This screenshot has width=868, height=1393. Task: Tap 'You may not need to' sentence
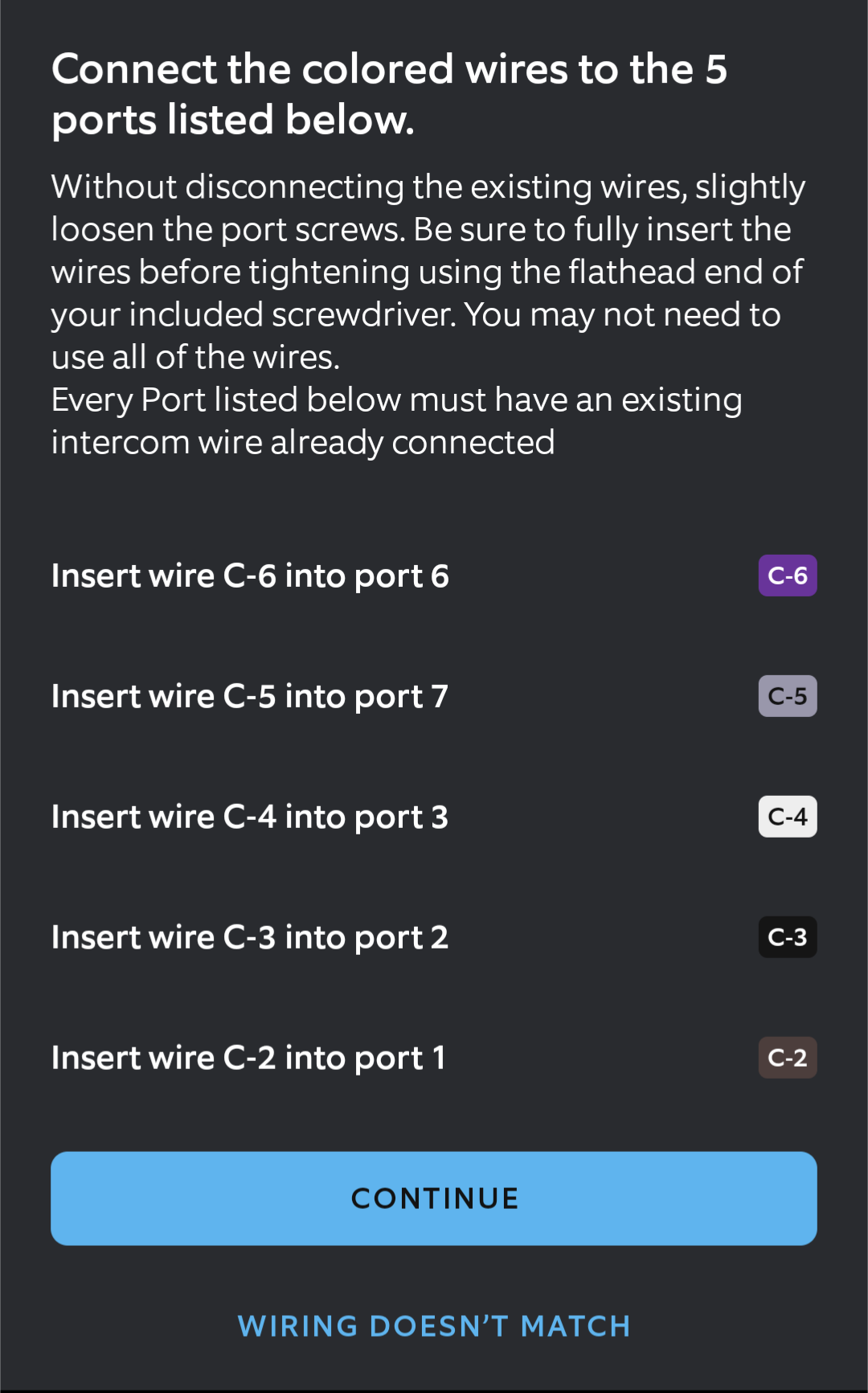point(622,315)
